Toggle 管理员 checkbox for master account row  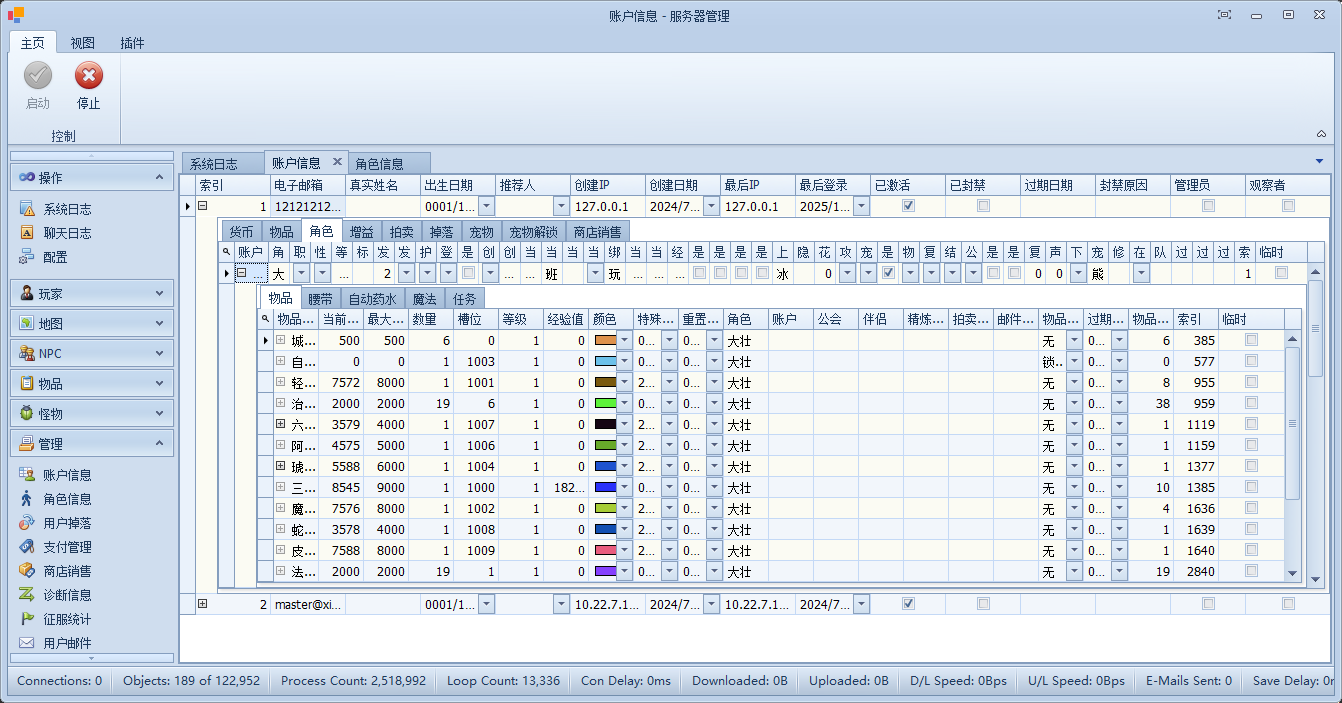pyautogui.click(x=1208, y=604)
